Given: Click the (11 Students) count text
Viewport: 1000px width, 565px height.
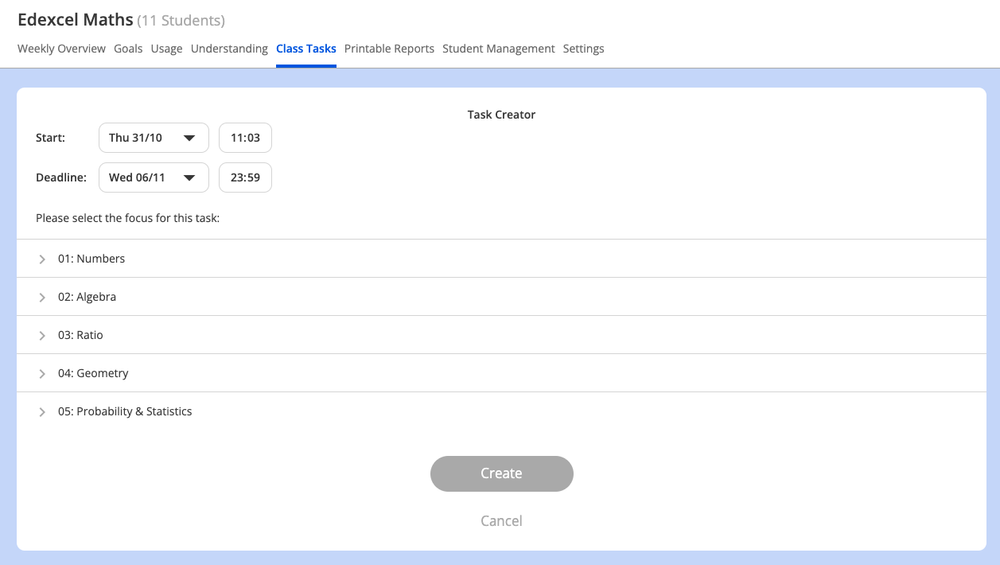Looking at the screenshot, I should point(181,20).
